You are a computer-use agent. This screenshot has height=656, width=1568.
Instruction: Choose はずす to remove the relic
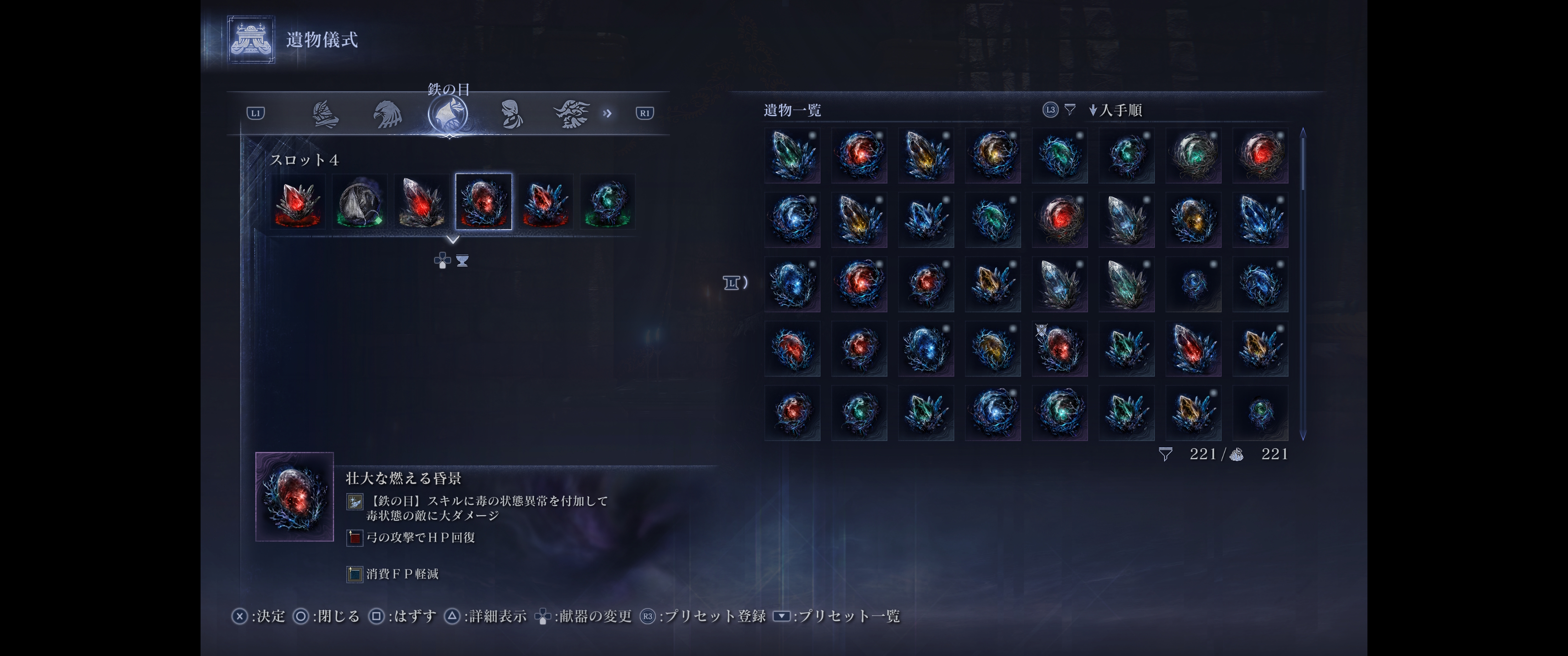403,616
